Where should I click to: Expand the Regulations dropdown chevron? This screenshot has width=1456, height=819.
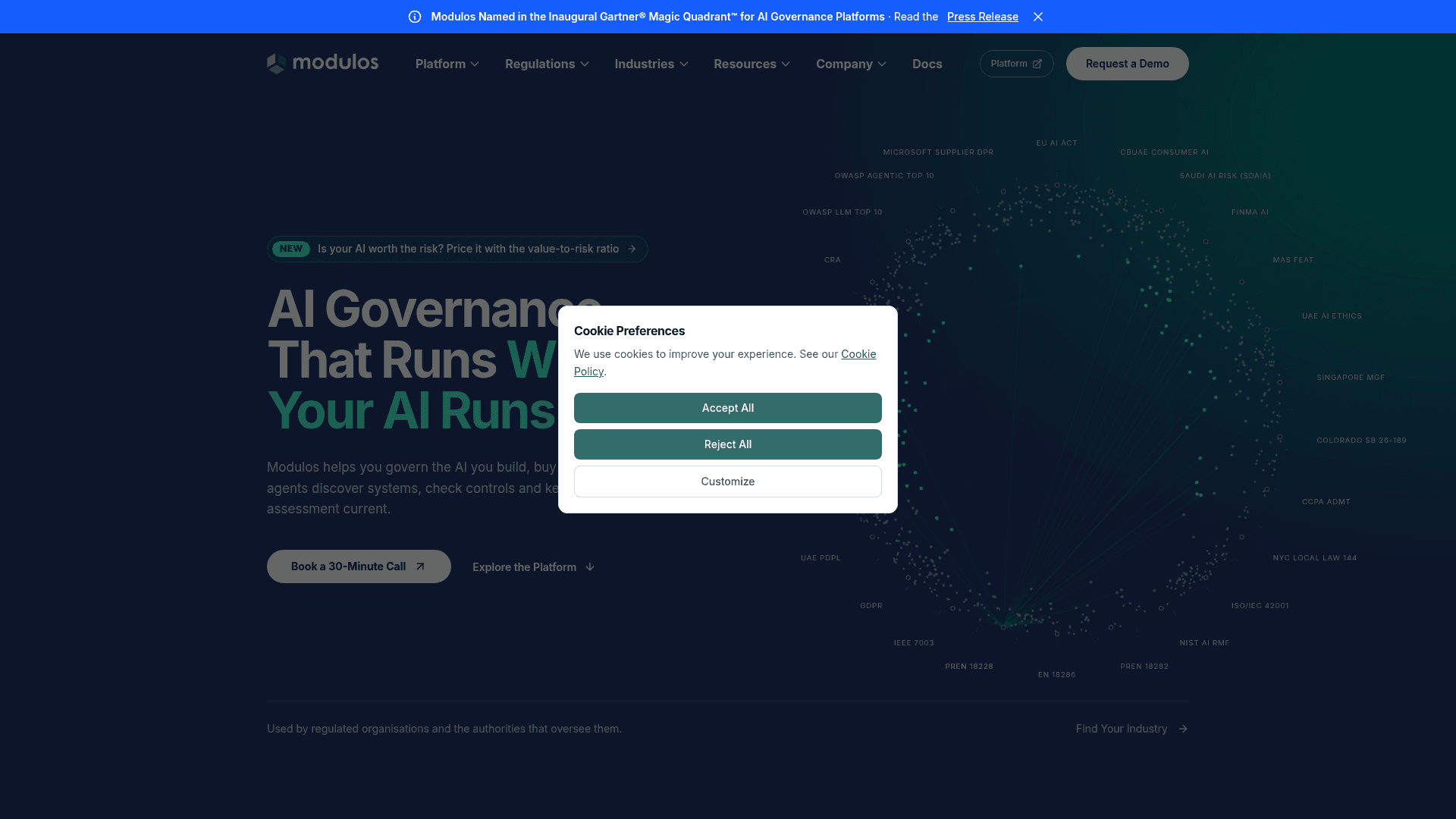[x=585, y=64]
